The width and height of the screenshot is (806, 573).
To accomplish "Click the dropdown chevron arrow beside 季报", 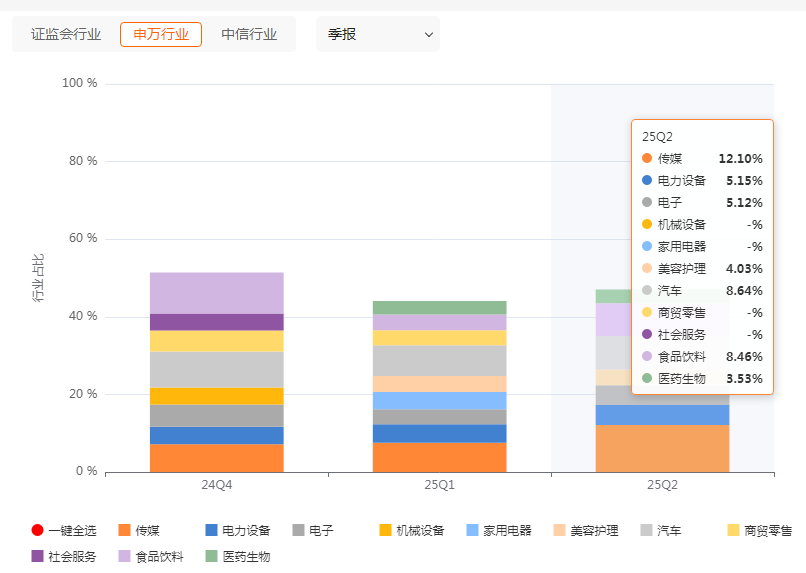I will [x=429, y=35].
